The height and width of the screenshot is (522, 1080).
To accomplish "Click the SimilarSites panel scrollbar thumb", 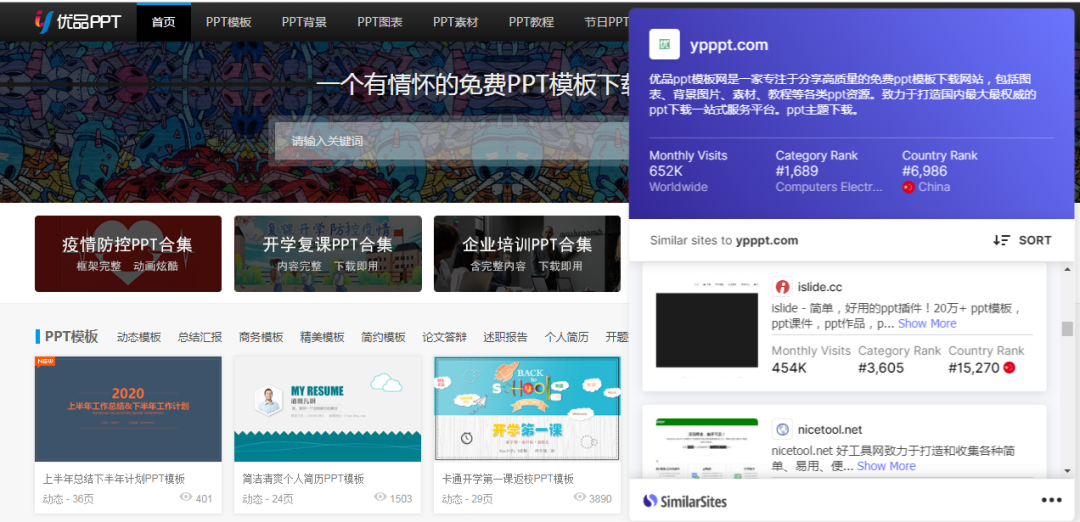I will [1068, 329].
